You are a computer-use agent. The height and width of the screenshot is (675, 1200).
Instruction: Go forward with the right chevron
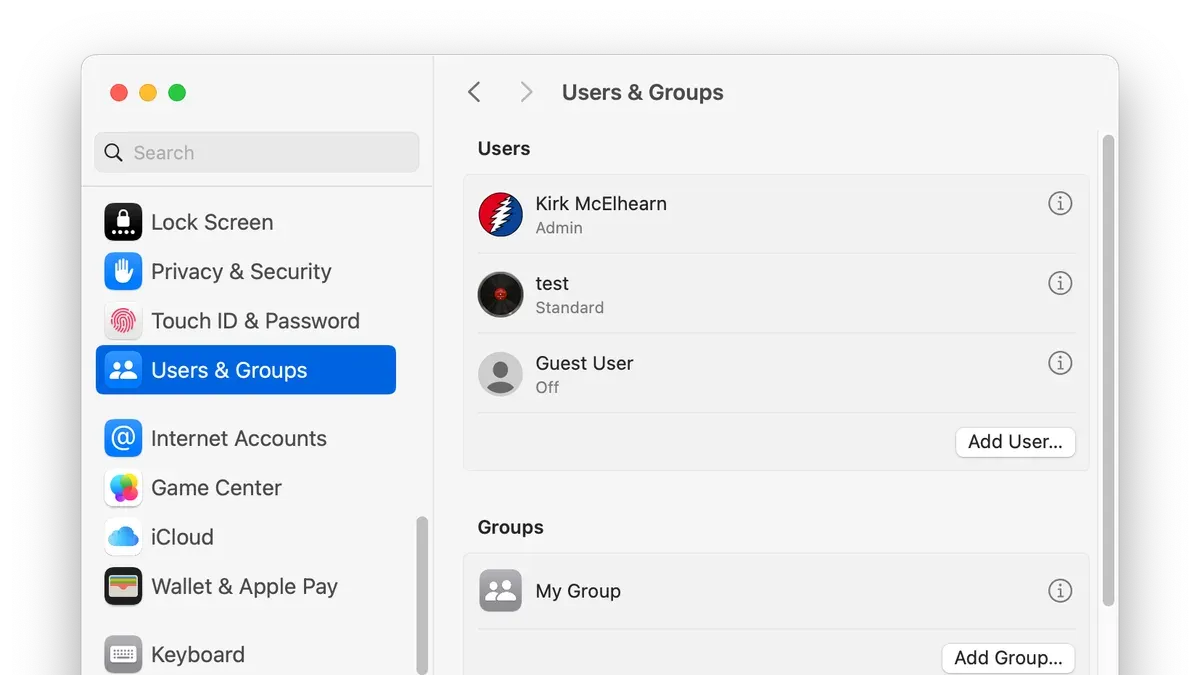click(x=526, y=92)
